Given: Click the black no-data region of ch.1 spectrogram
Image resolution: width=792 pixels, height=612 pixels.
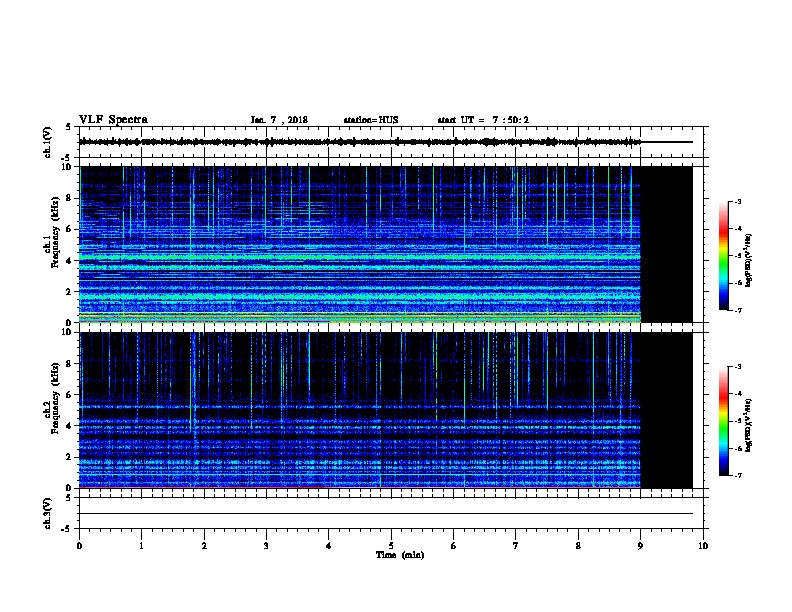Looking at the screenshot, I should 666,244.
